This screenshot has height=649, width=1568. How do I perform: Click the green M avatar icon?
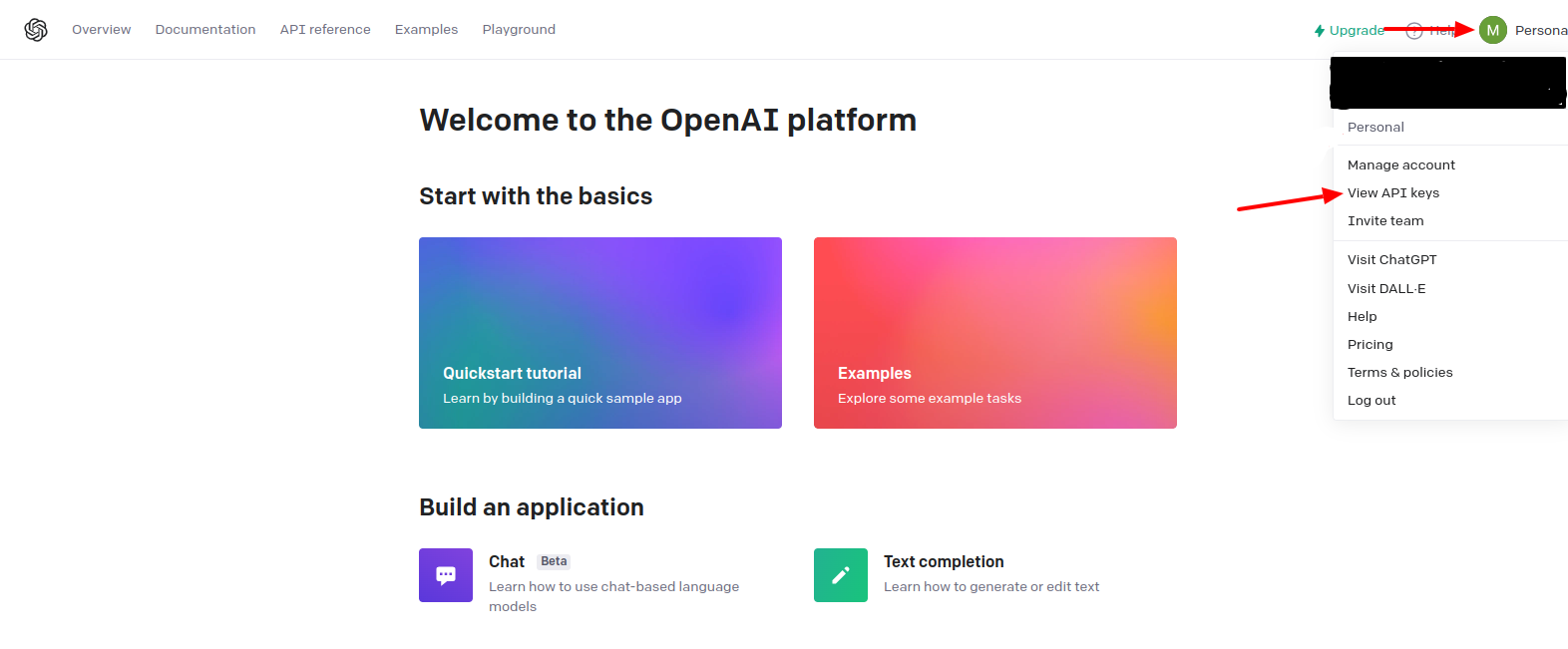(x=1492, y=30)
